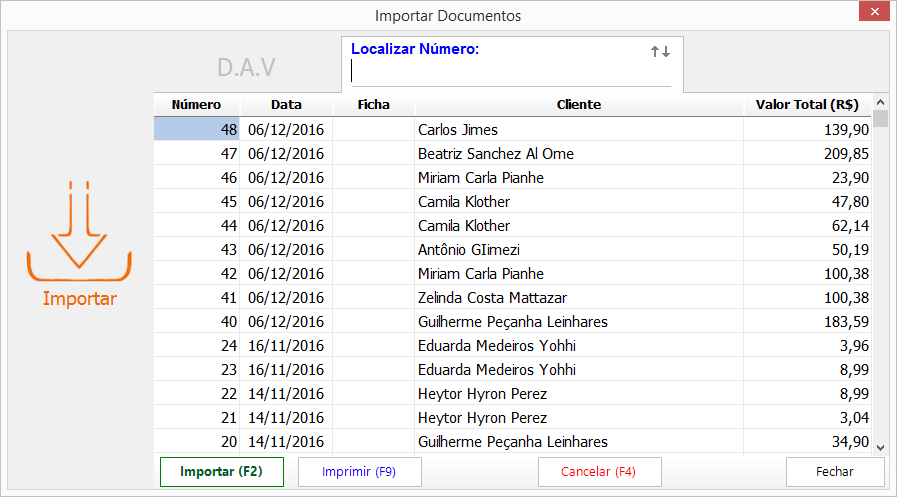
Task: Click the value 23,90
Action: (850, 178)
